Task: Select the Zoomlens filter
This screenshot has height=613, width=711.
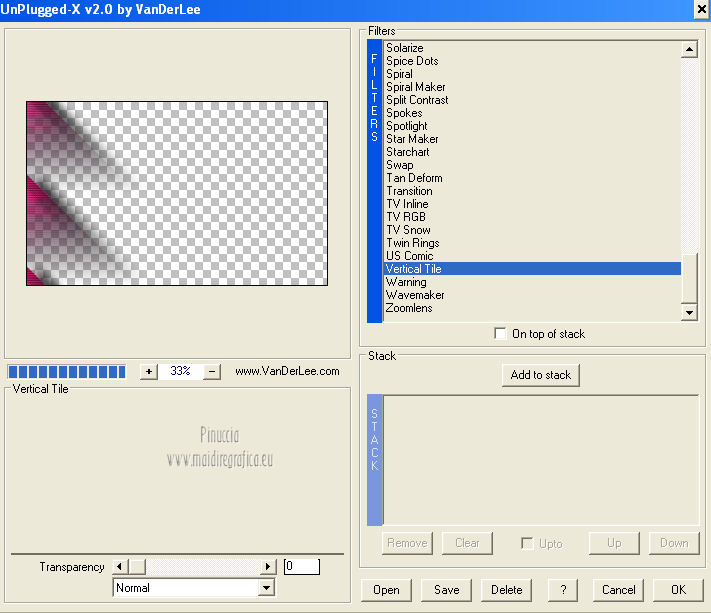Action: [x=532, y=308]
